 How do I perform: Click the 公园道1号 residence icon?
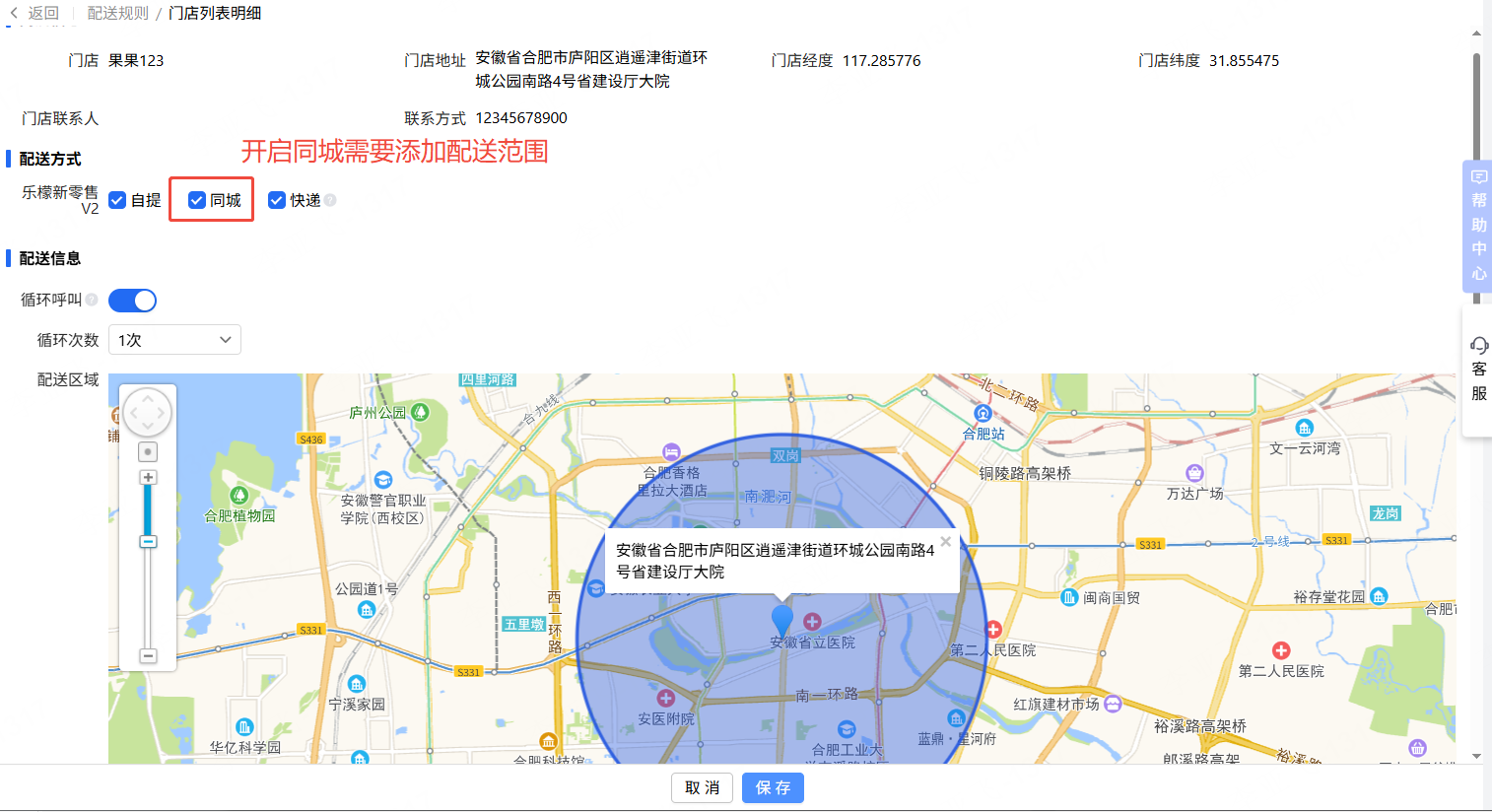[x=367, y=610]
